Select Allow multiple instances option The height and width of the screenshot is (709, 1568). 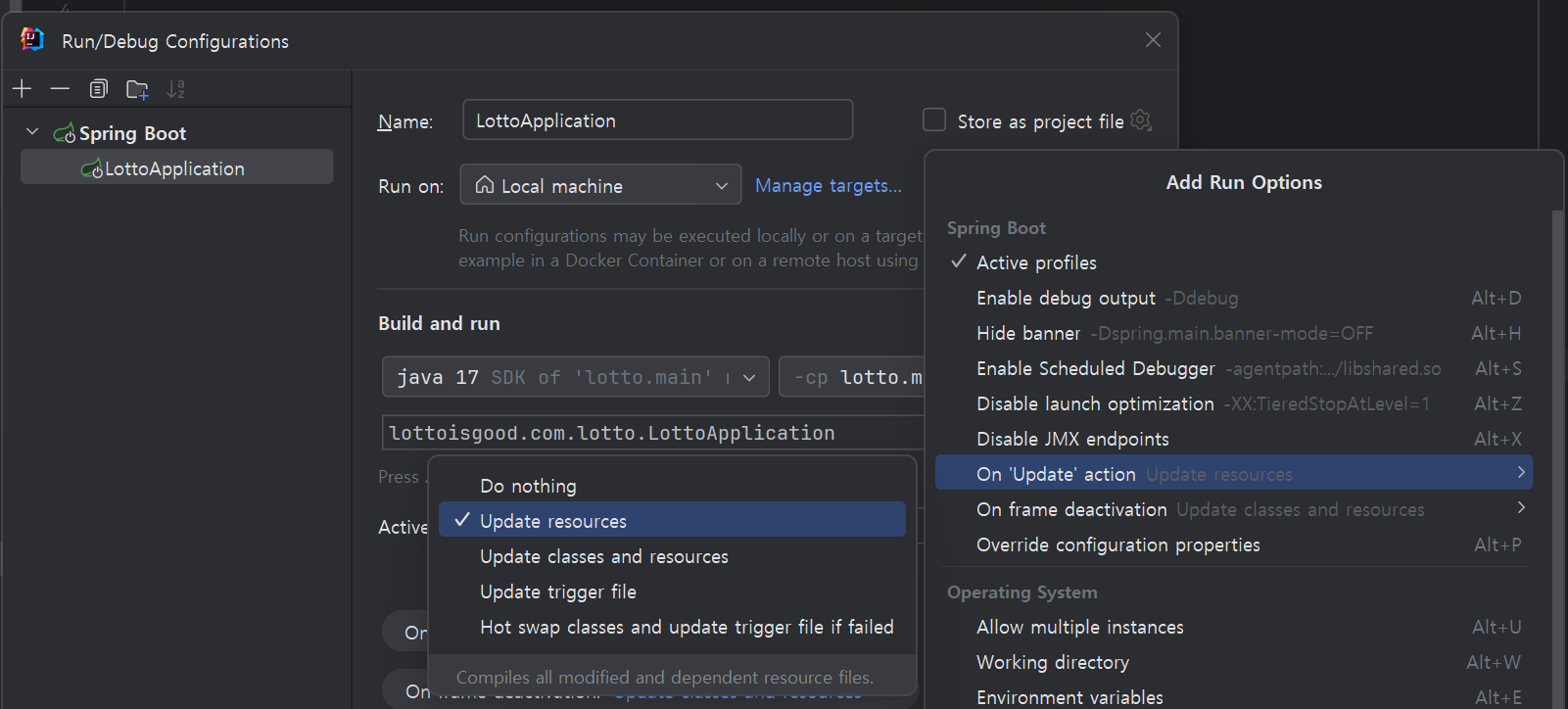click(1234, 627)
